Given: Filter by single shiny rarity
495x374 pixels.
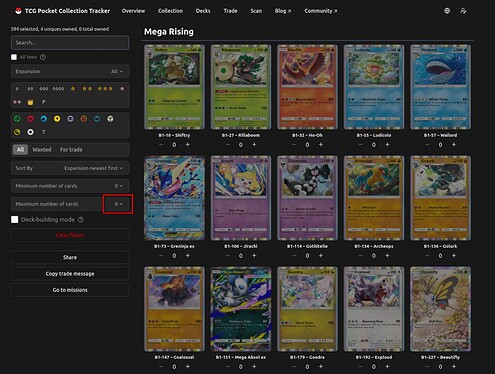Looking at the screenshot, I should click(x=122, y=89).
